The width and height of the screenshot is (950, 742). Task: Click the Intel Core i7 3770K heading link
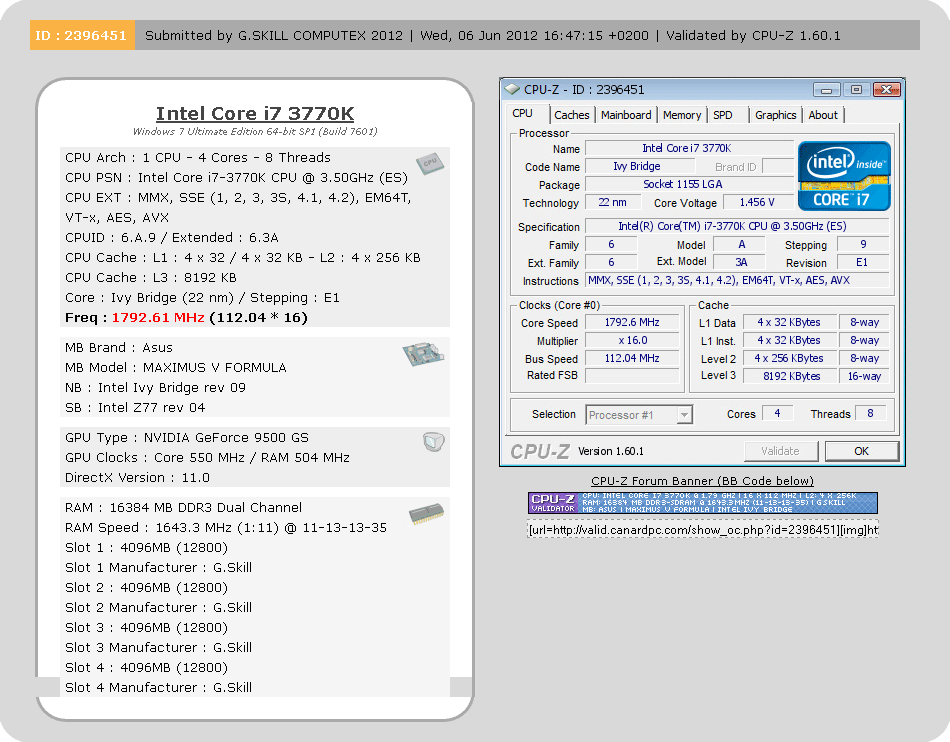pyautogui.click(x=255, y=113)
